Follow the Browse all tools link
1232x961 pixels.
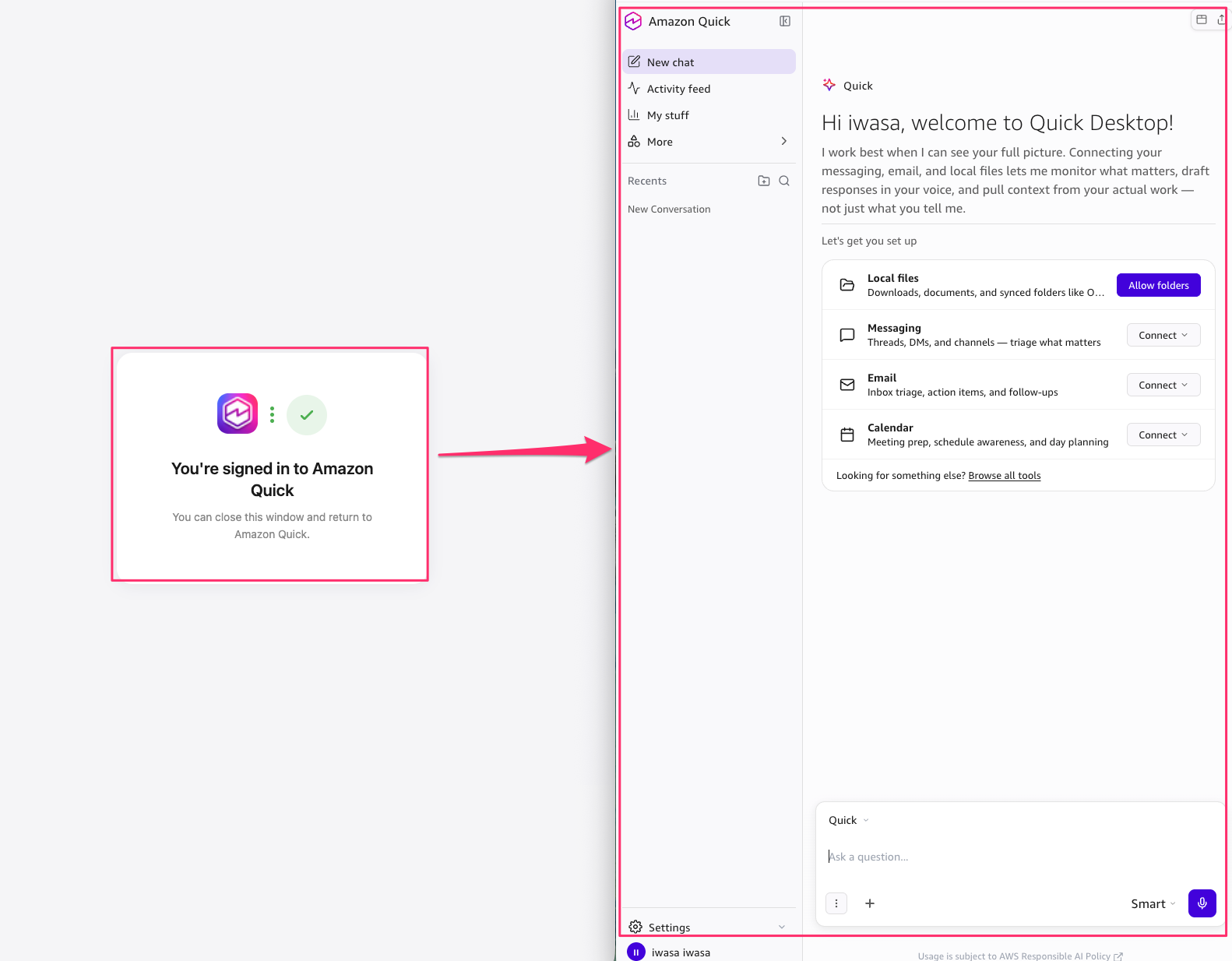tap(1005, 475)
